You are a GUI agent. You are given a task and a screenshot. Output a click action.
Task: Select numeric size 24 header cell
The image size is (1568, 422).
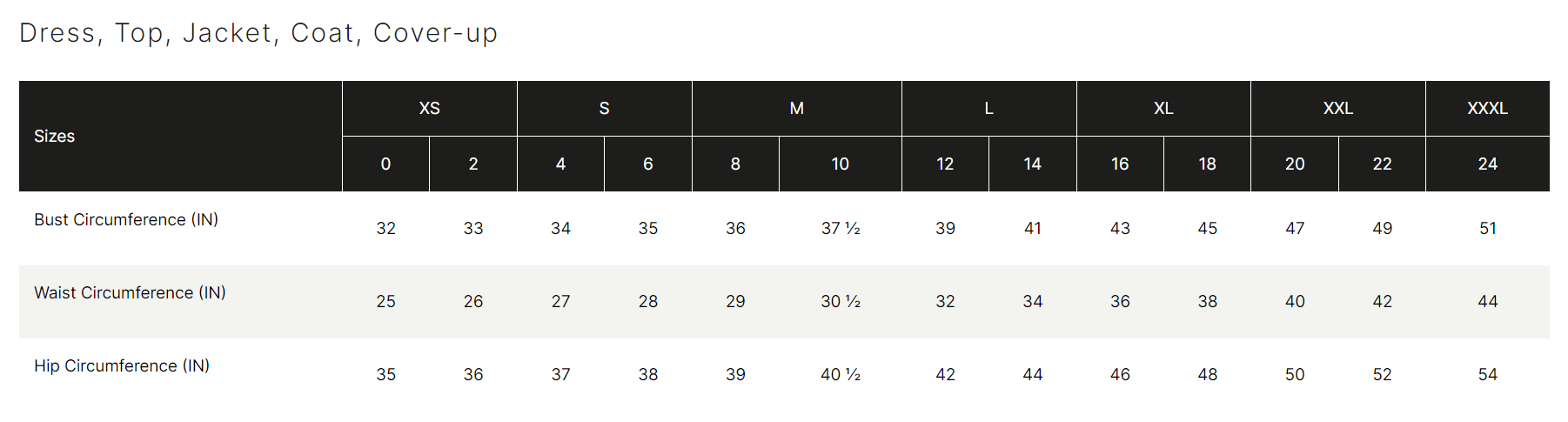click(x=1487, y=164)
